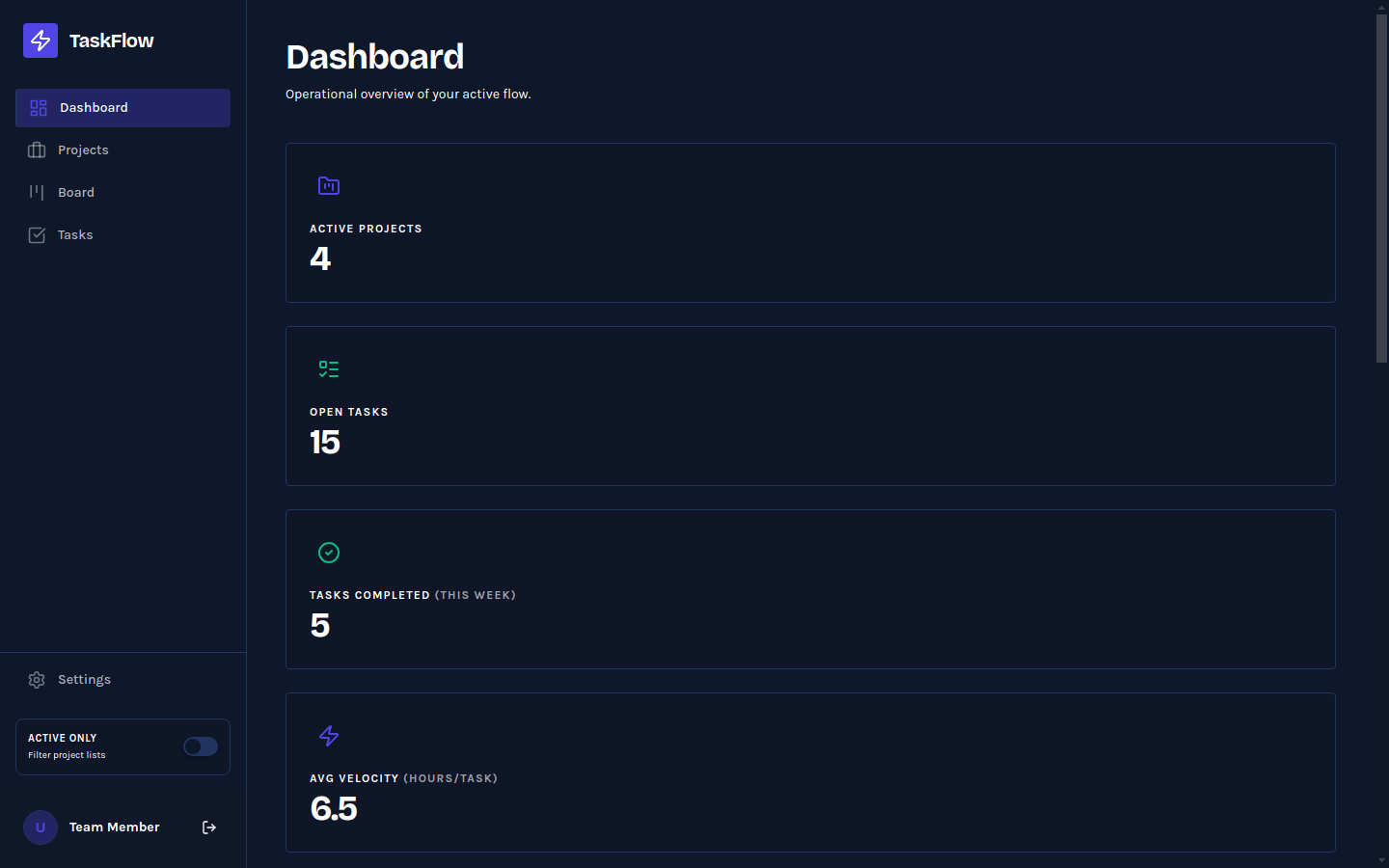Click the Team Member name
Image resolution: width=1389 pixels, height=868 pixels.
(115, 827)
